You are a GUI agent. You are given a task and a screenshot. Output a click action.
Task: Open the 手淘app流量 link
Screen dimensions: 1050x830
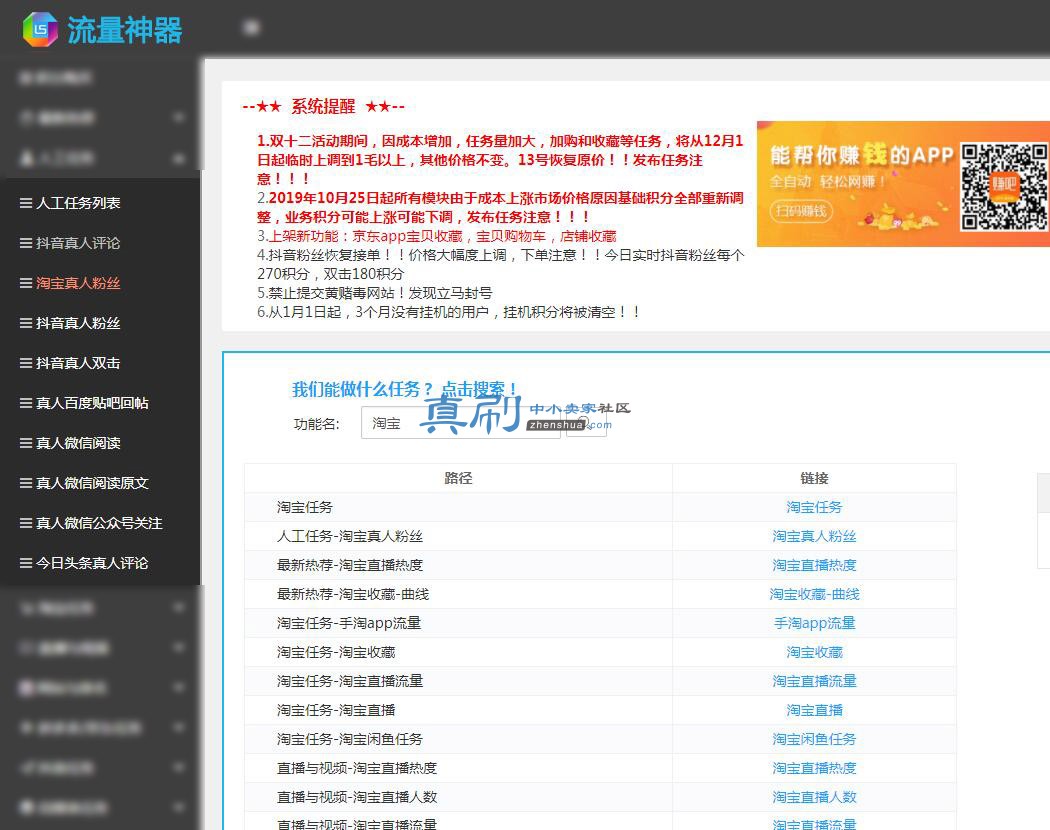point(814,623)
